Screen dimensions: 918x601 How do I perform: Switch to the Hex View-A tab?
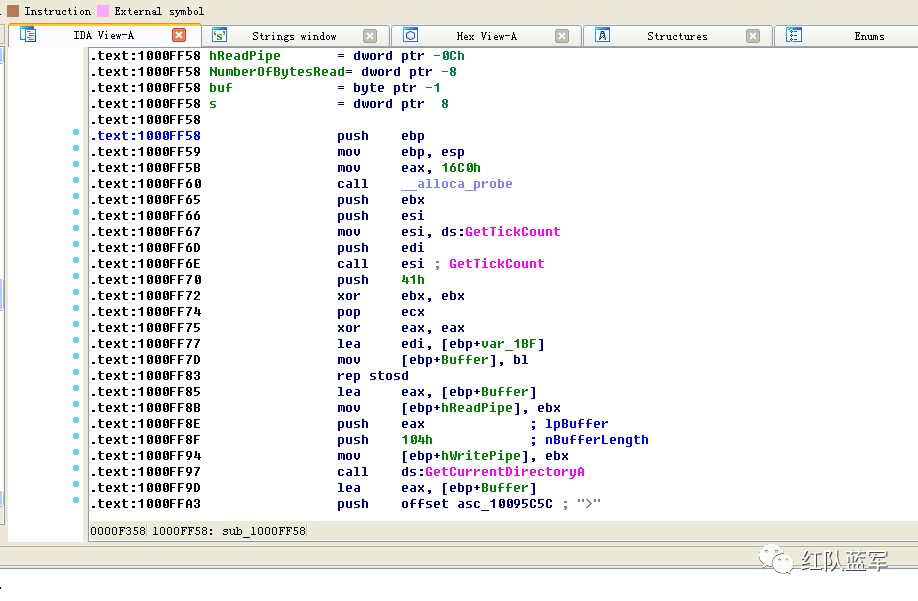[487, 36]
